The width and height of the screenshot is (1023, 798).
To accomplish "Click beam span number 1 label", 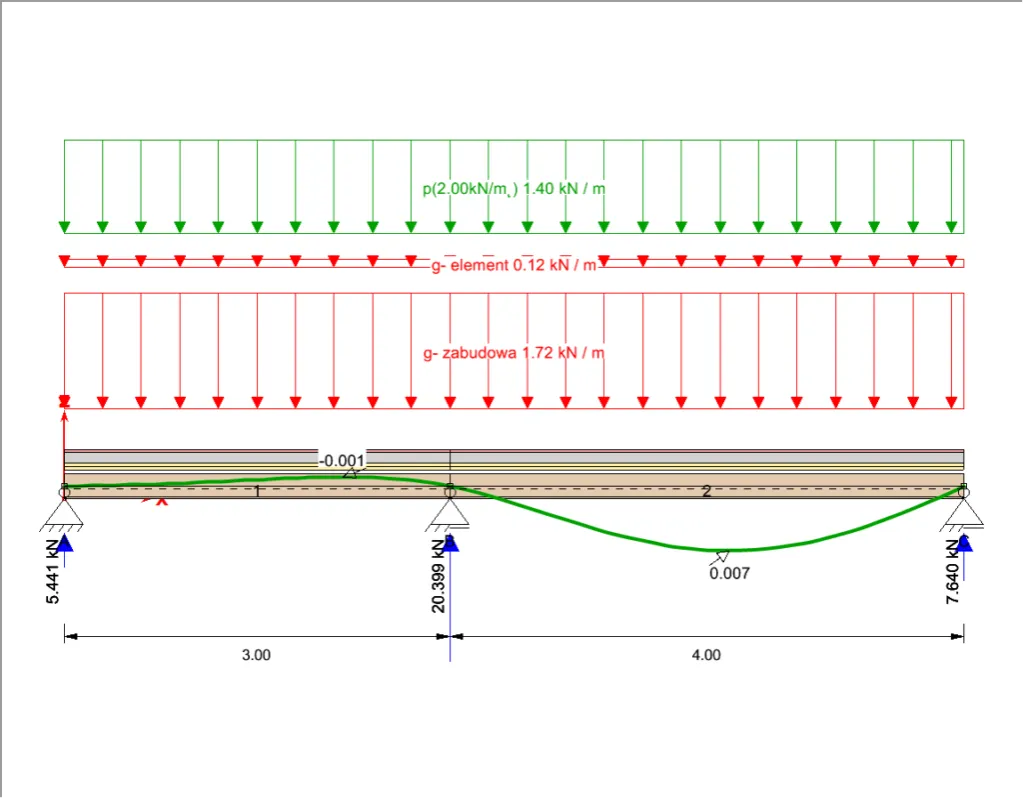I will coord(256,491).
